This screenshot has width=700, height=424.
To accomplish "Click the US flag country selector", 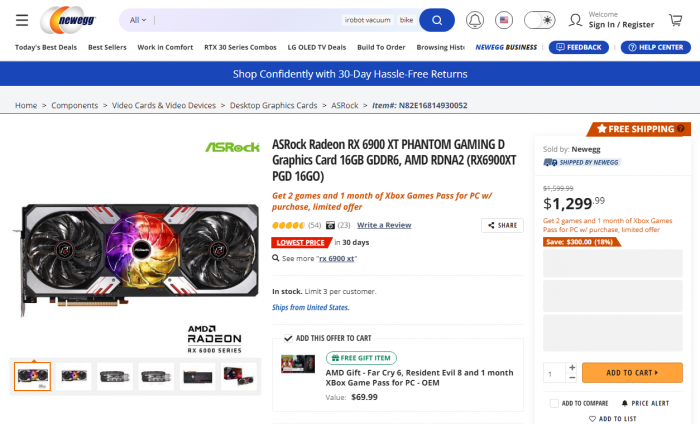I will (504, 20).
